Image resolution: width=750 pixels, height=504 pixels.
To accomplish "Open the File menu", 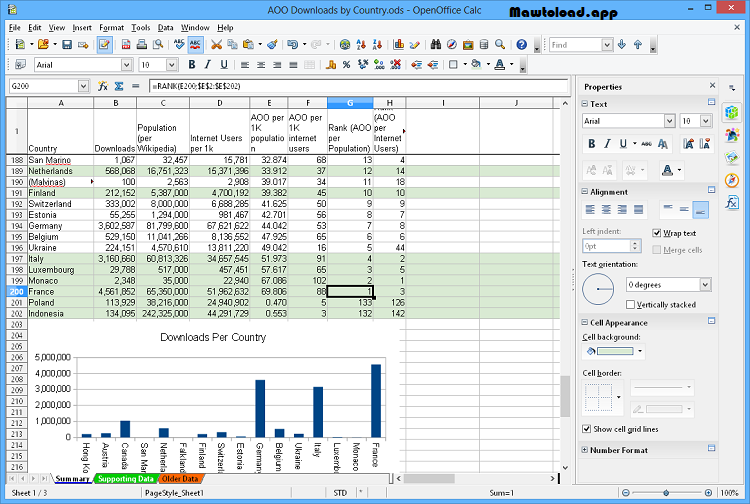I will pos(14,28).
